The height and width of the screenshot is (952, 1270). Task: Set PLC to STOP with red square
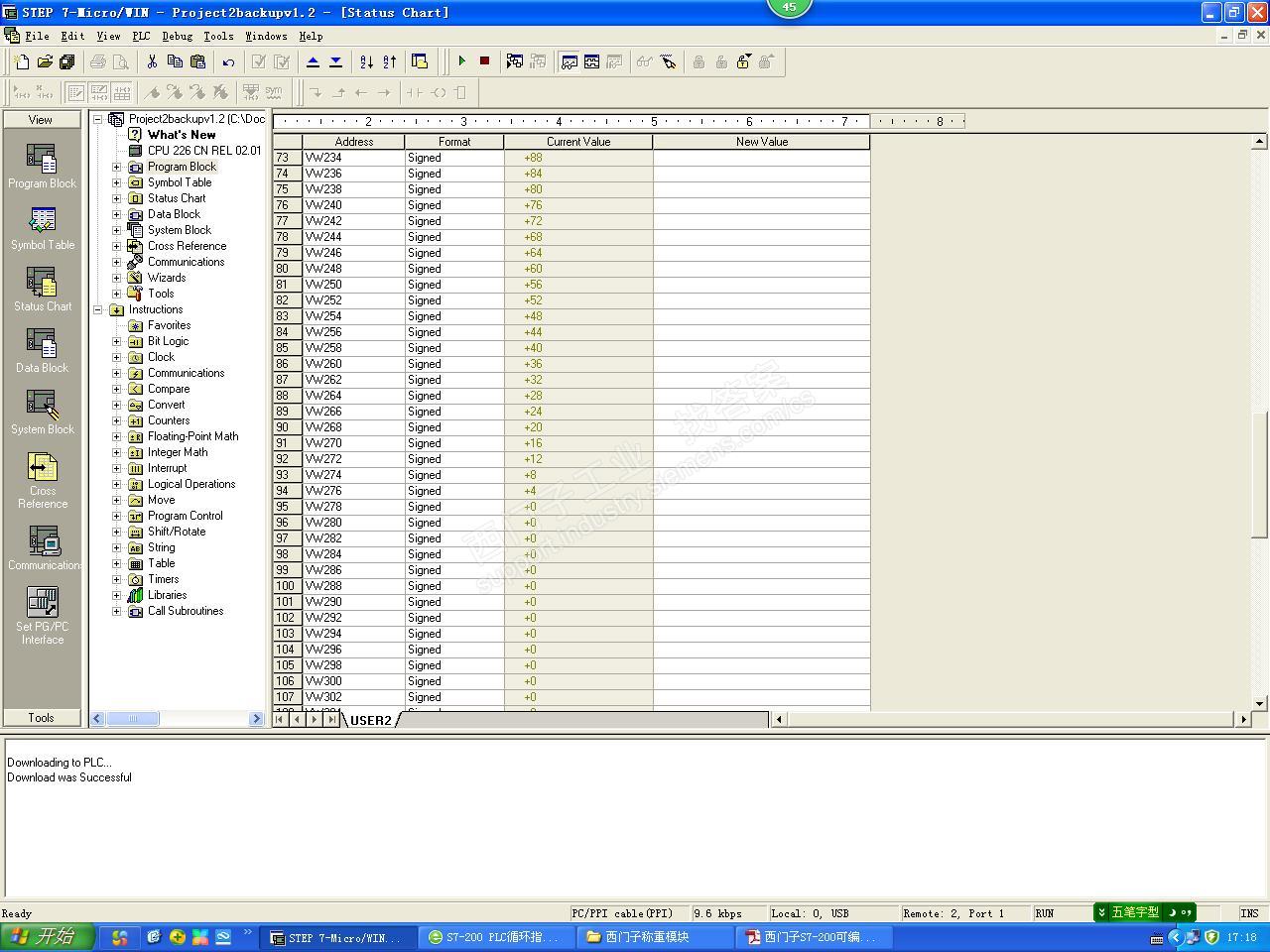click(x=484, y=61)
